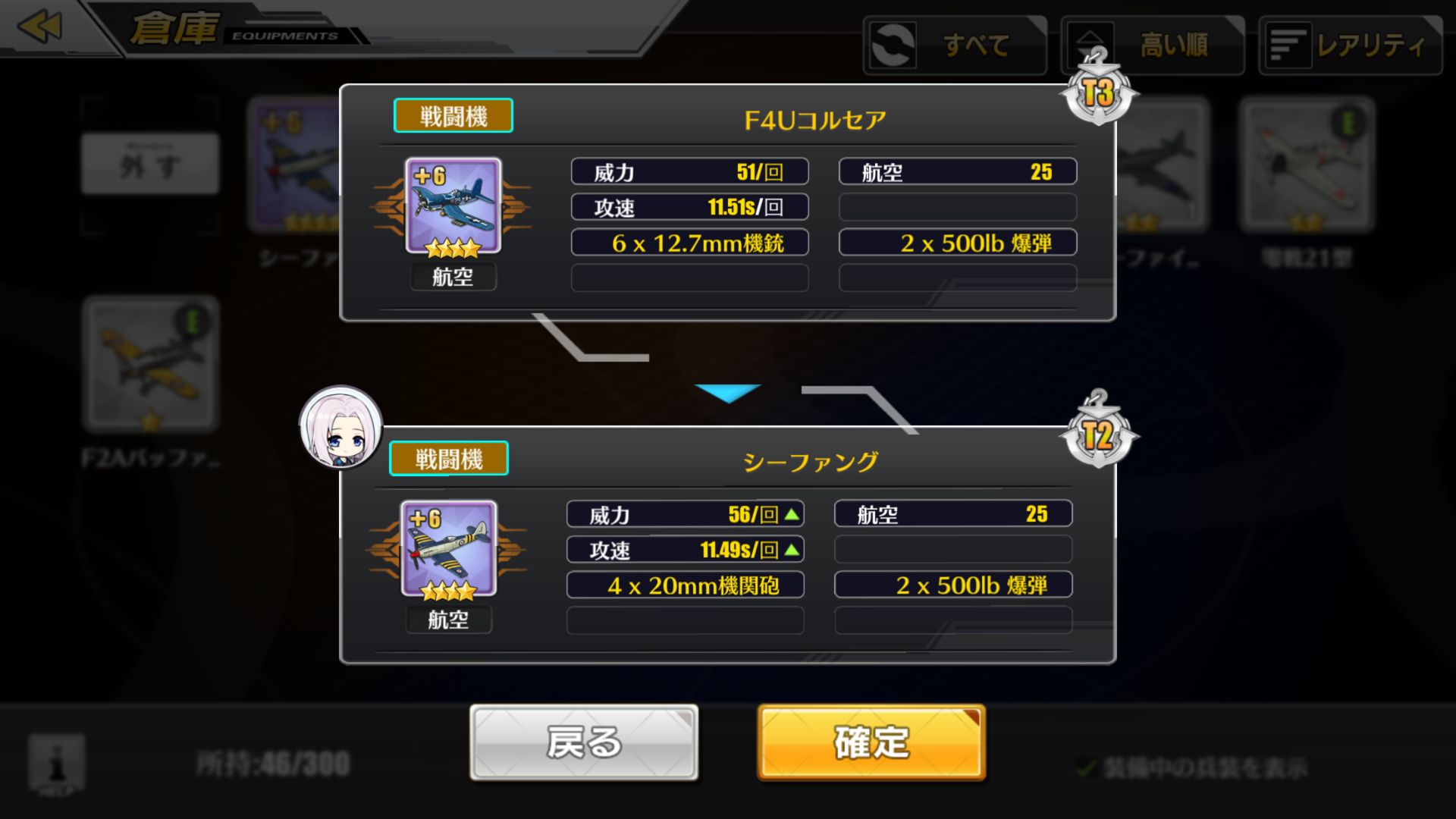Toggle 装備中の兵装を表示 checkbox
The image size is (1456, 819).
(1087, 767)
